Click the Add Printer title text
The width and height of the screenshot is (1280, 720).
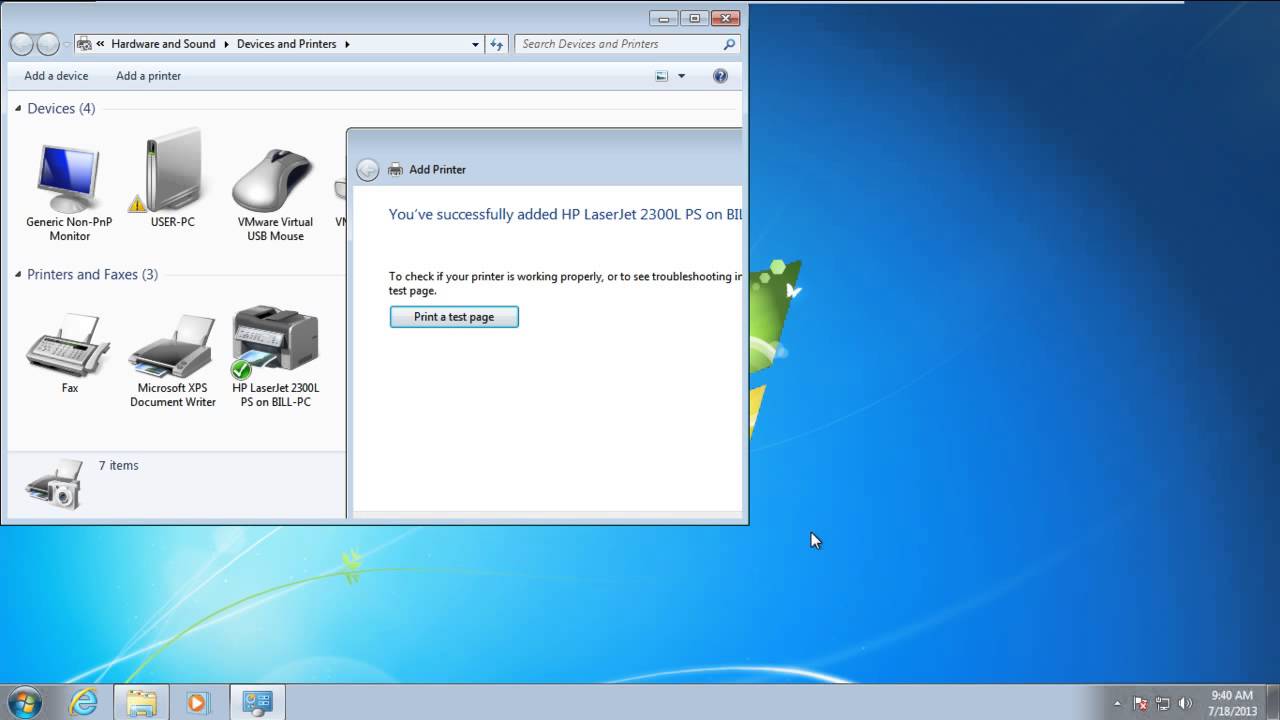[437, 170]
